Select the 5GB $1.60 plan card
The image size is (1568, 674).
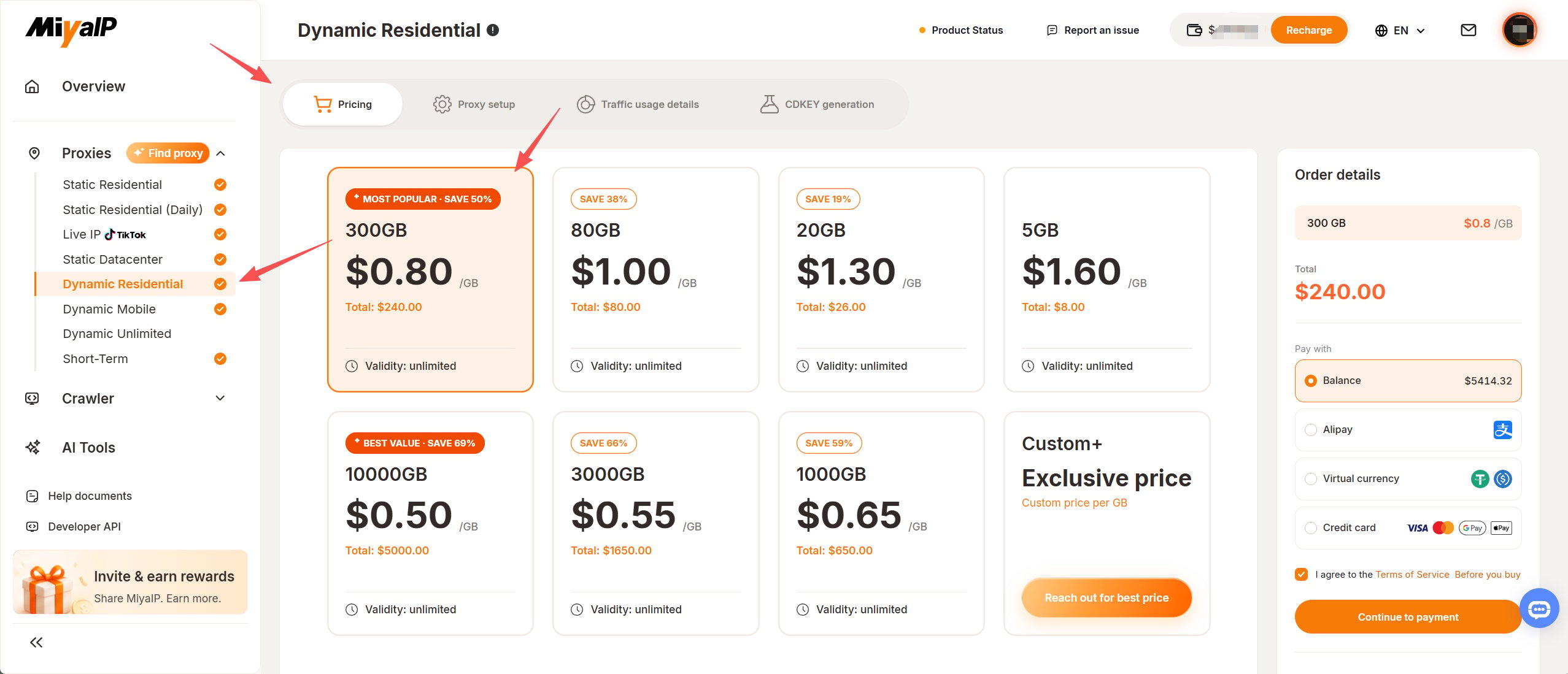tap(1106, 280)
